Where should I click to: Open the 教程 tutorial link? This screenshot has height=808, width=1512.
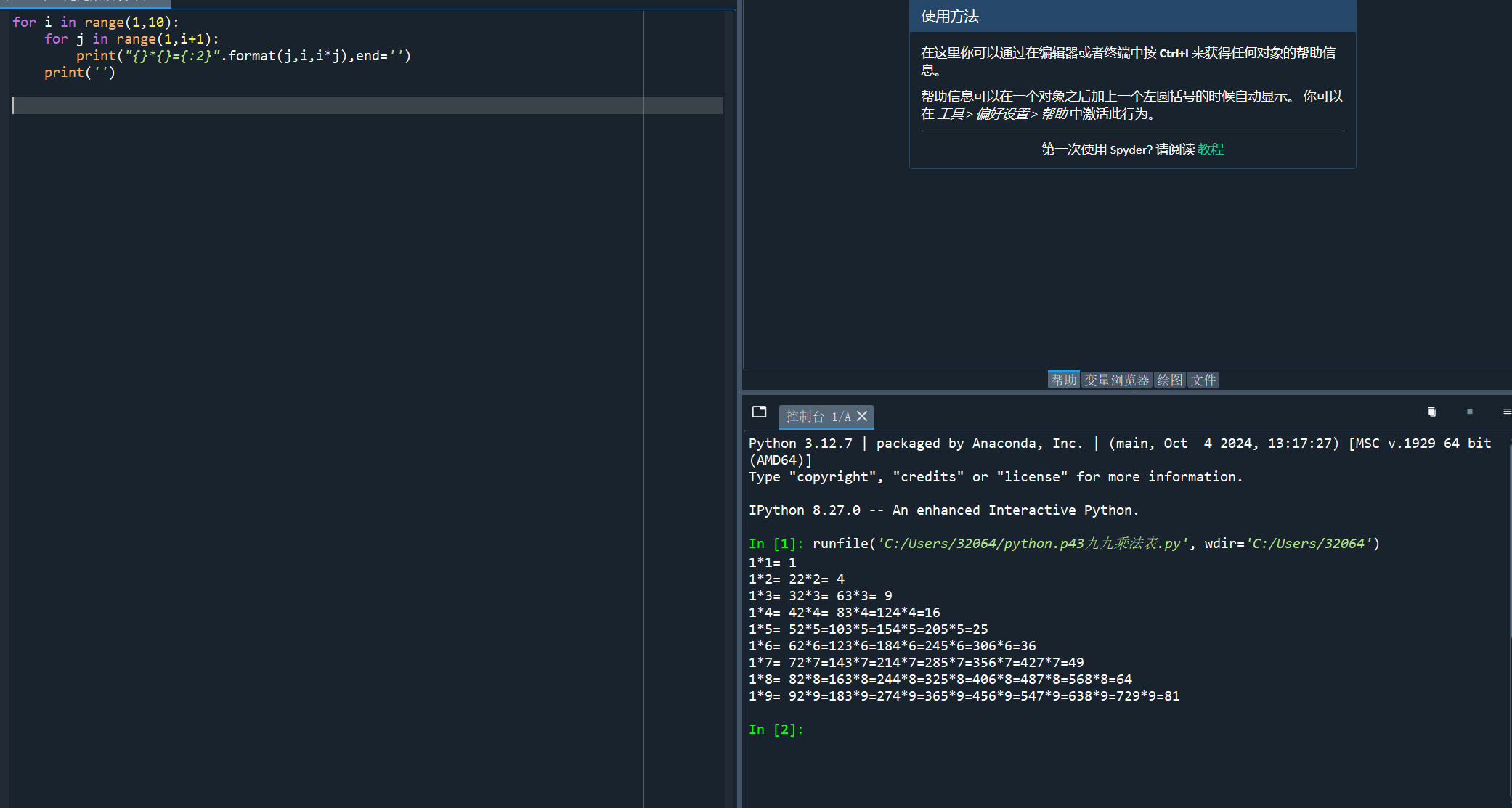tap(1211, 150)
